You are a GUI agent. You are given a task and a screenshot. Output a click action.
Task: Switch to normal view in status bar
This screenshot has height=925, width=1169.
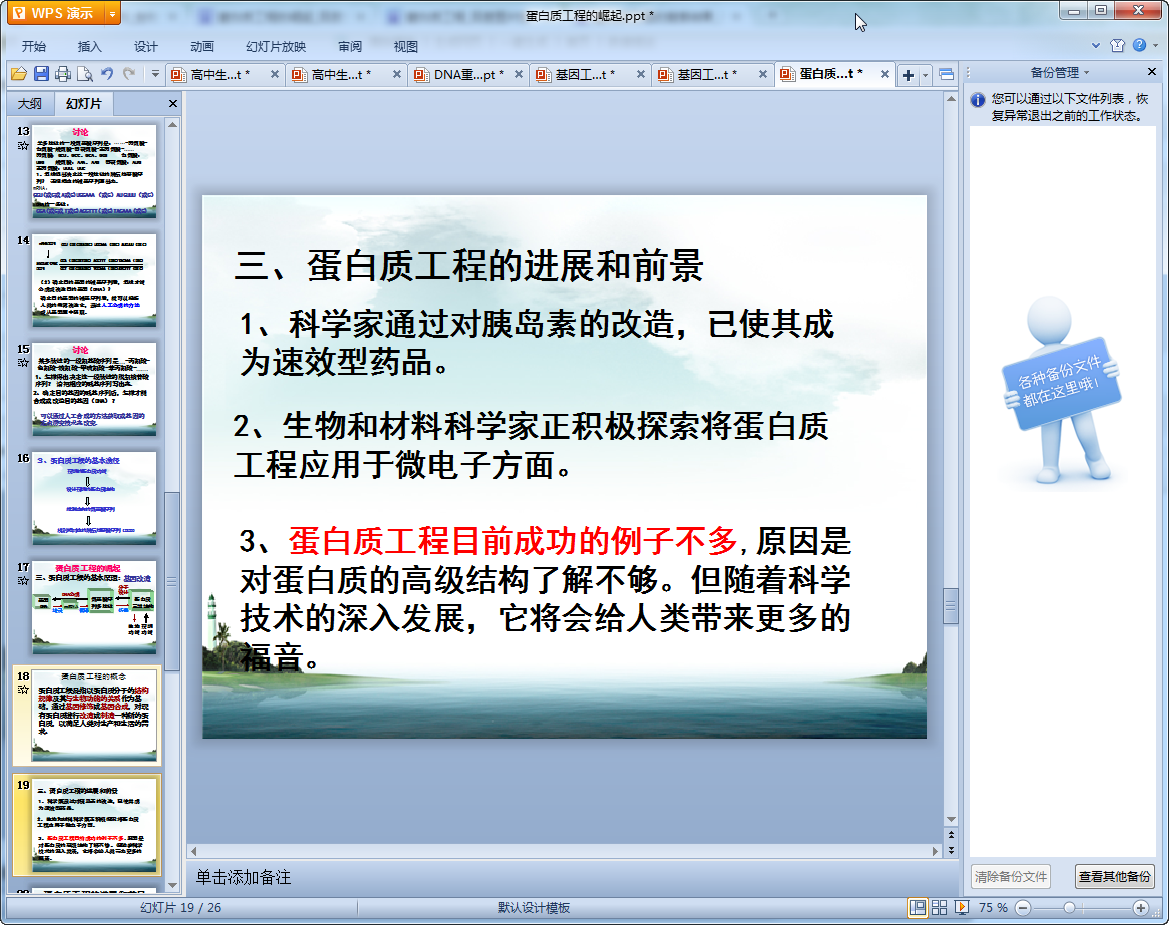coord(918,907)
